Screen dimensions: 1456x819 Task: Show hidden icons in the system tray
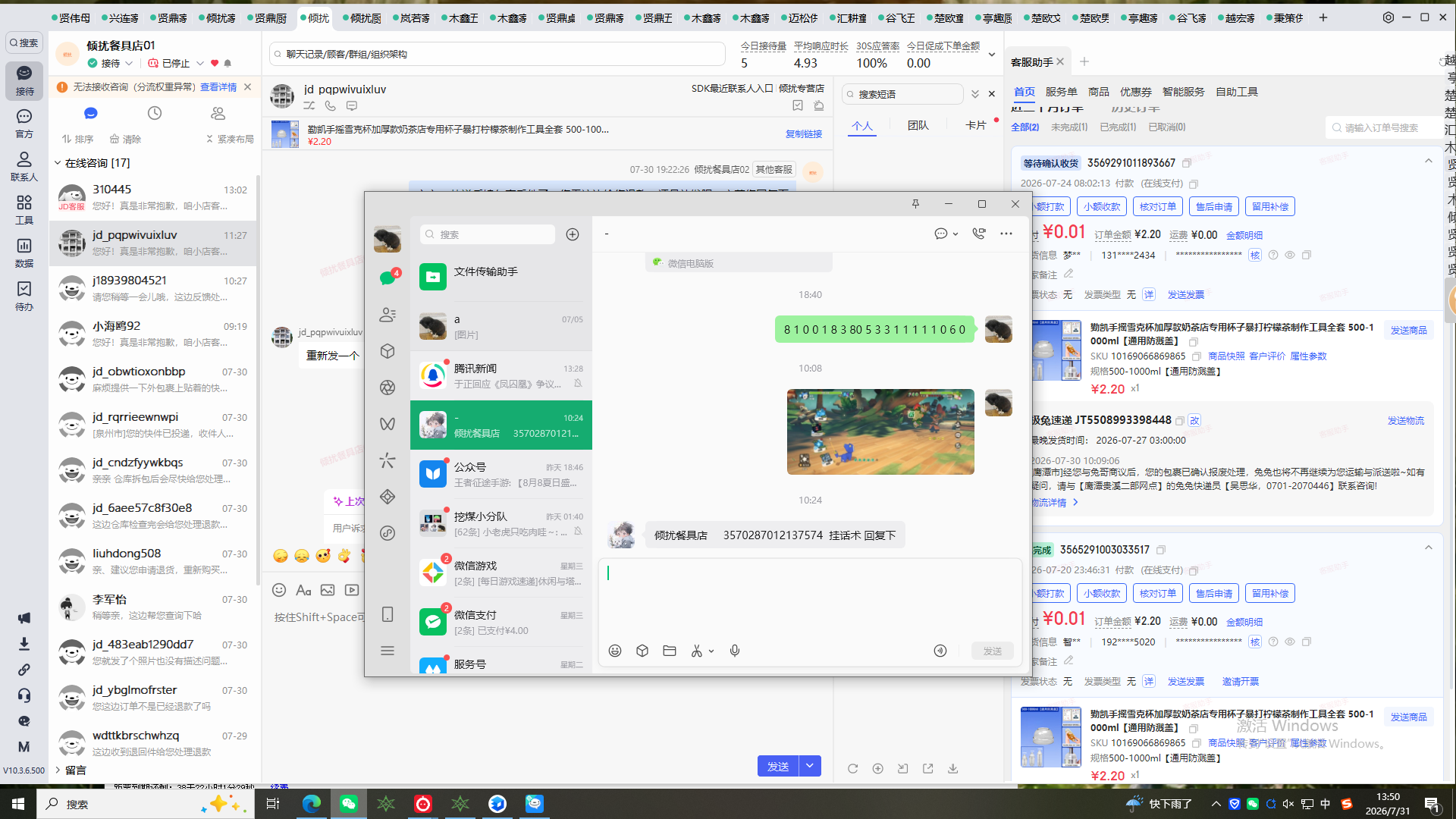[x=1216, y=804]
